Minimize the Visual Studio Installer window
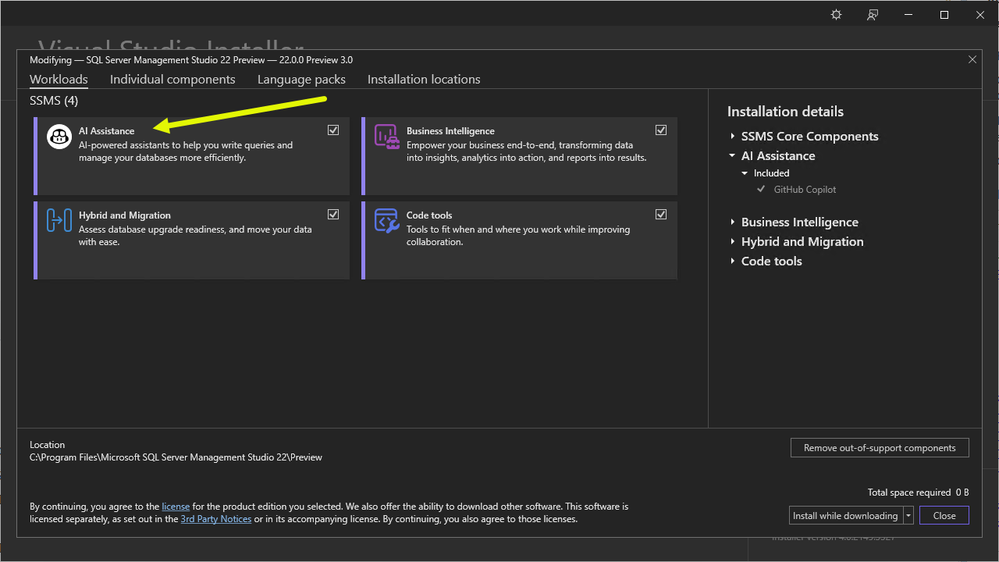The image size is (999, 562). pyautogui.click(x=909, y=15)
